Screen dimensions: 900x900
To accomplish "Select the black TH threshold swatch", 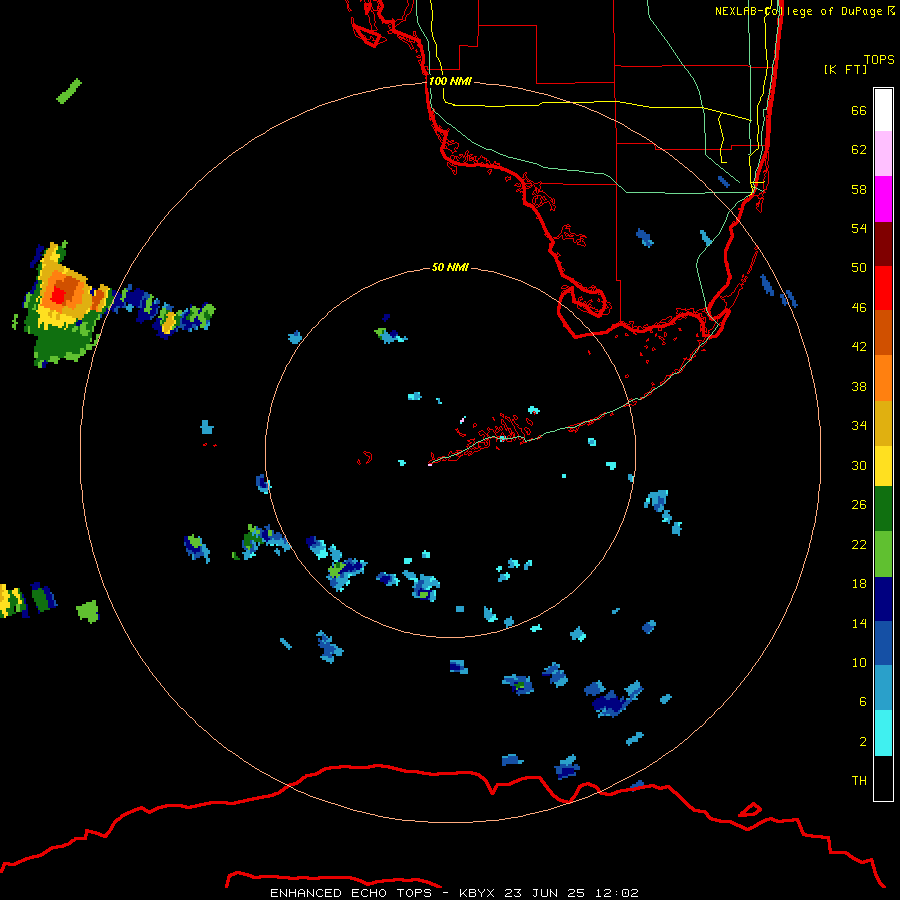I will (x=883, y=778).
